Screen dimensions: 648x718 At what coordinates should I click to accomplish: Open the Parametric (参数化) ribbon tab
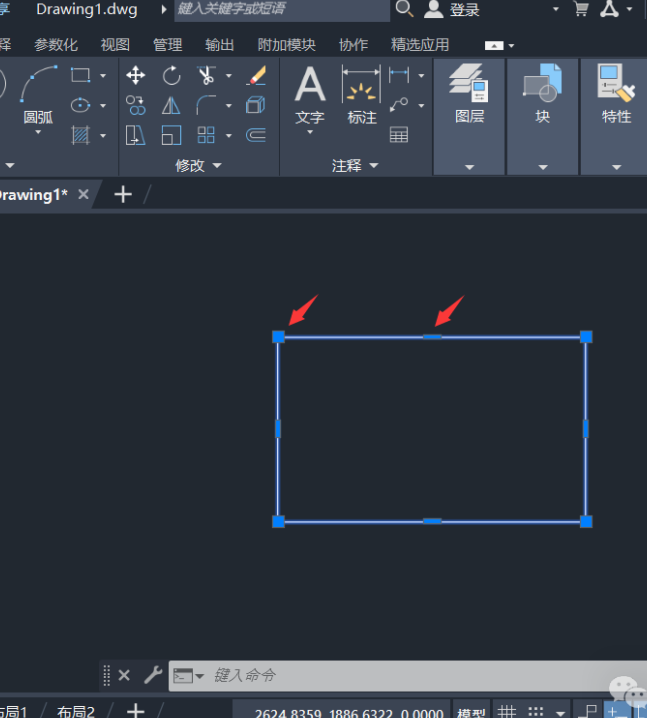[56, 45]
